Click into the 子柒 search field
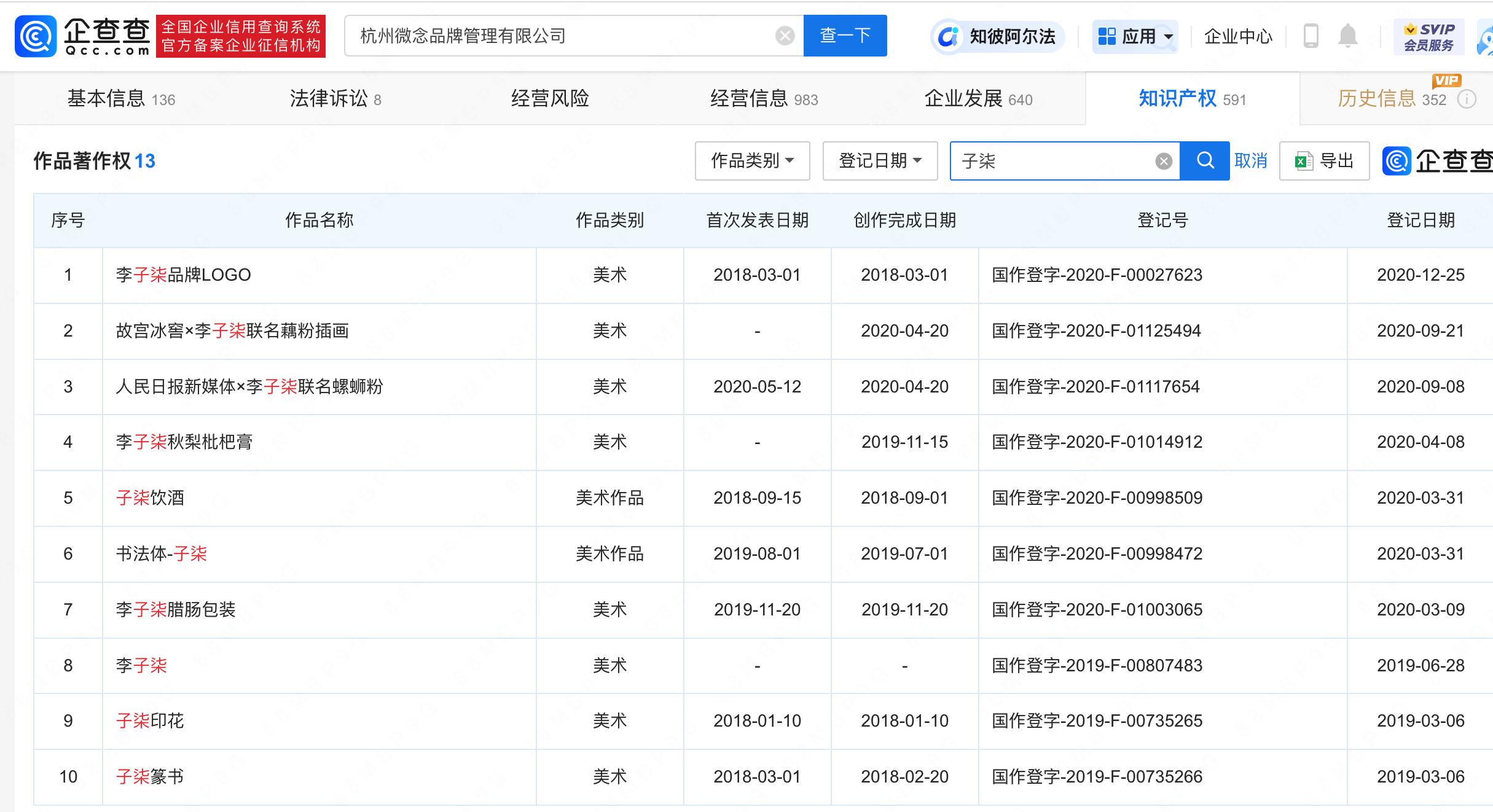Viewport: 1493px width, 812px height. point(1051,161)
